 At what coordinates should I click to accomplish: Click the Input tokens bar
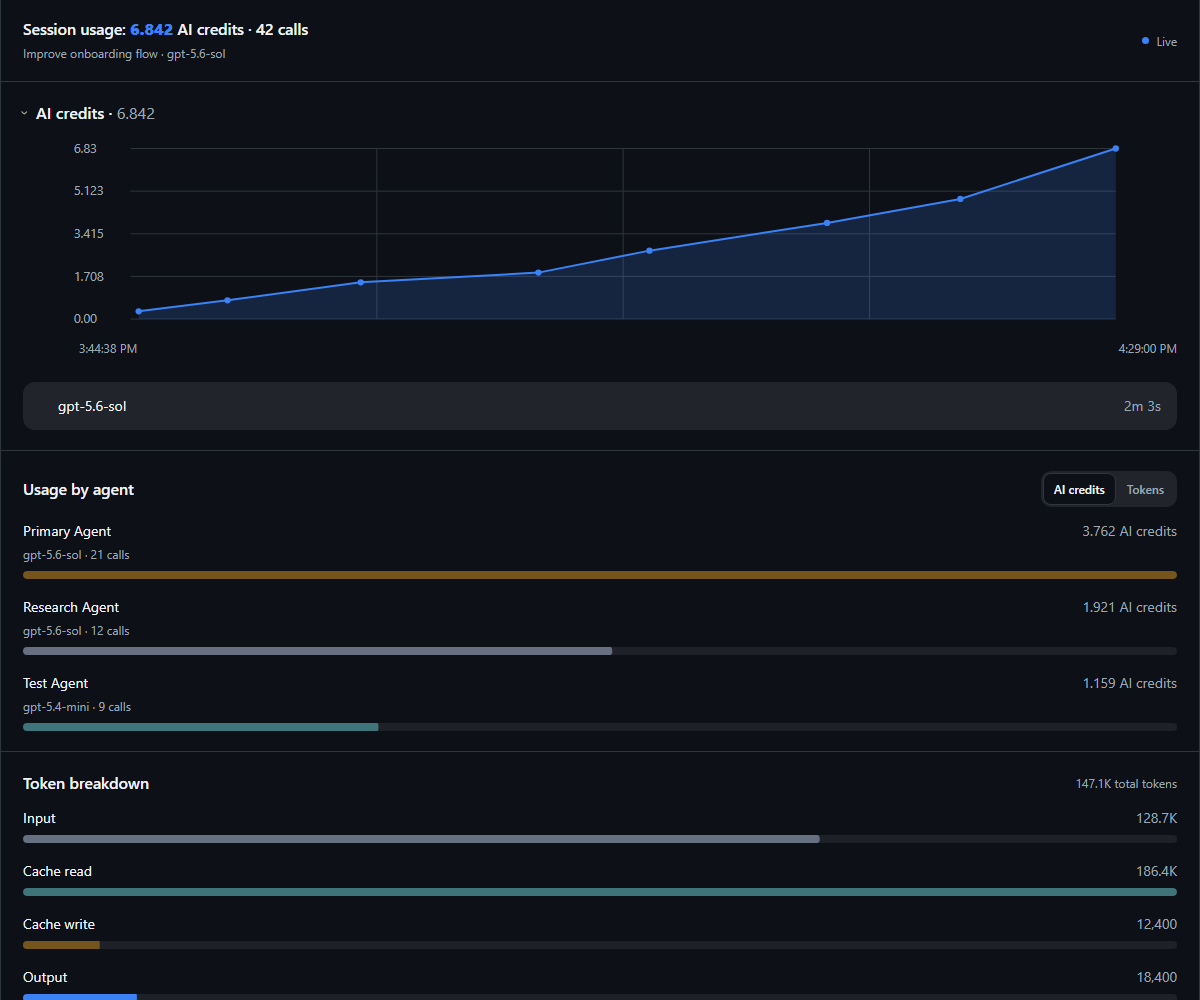tap(600, 839)
